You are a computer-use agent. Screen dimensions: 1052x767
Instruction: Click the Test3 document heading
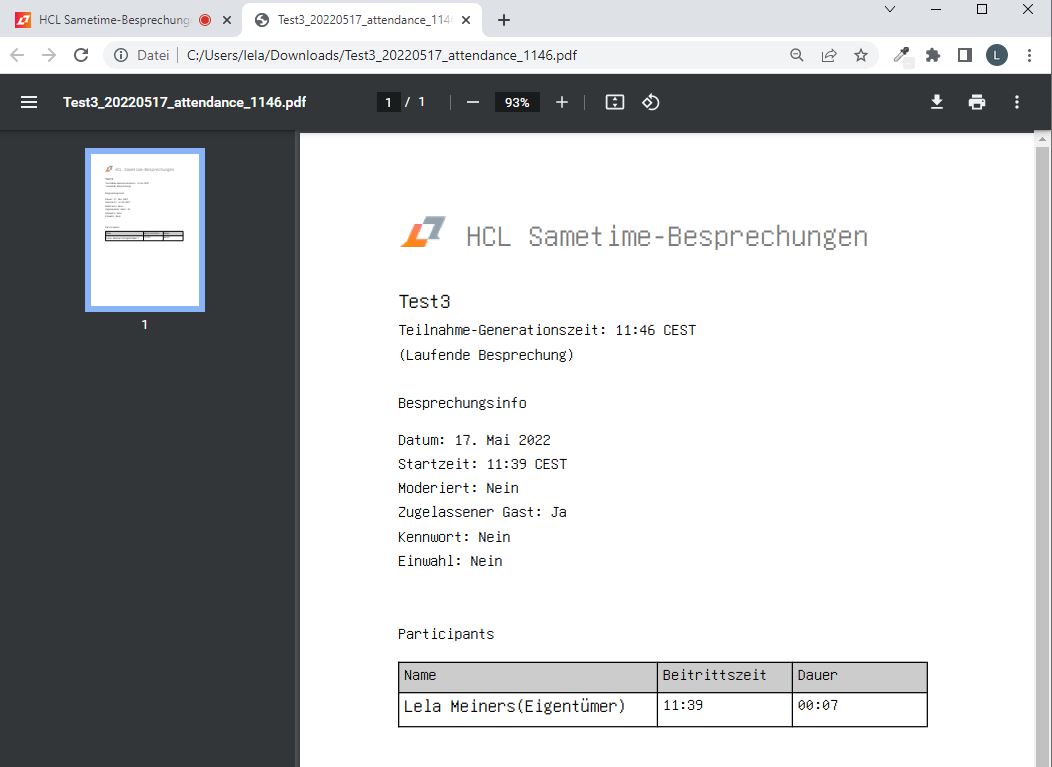[424, 301]
